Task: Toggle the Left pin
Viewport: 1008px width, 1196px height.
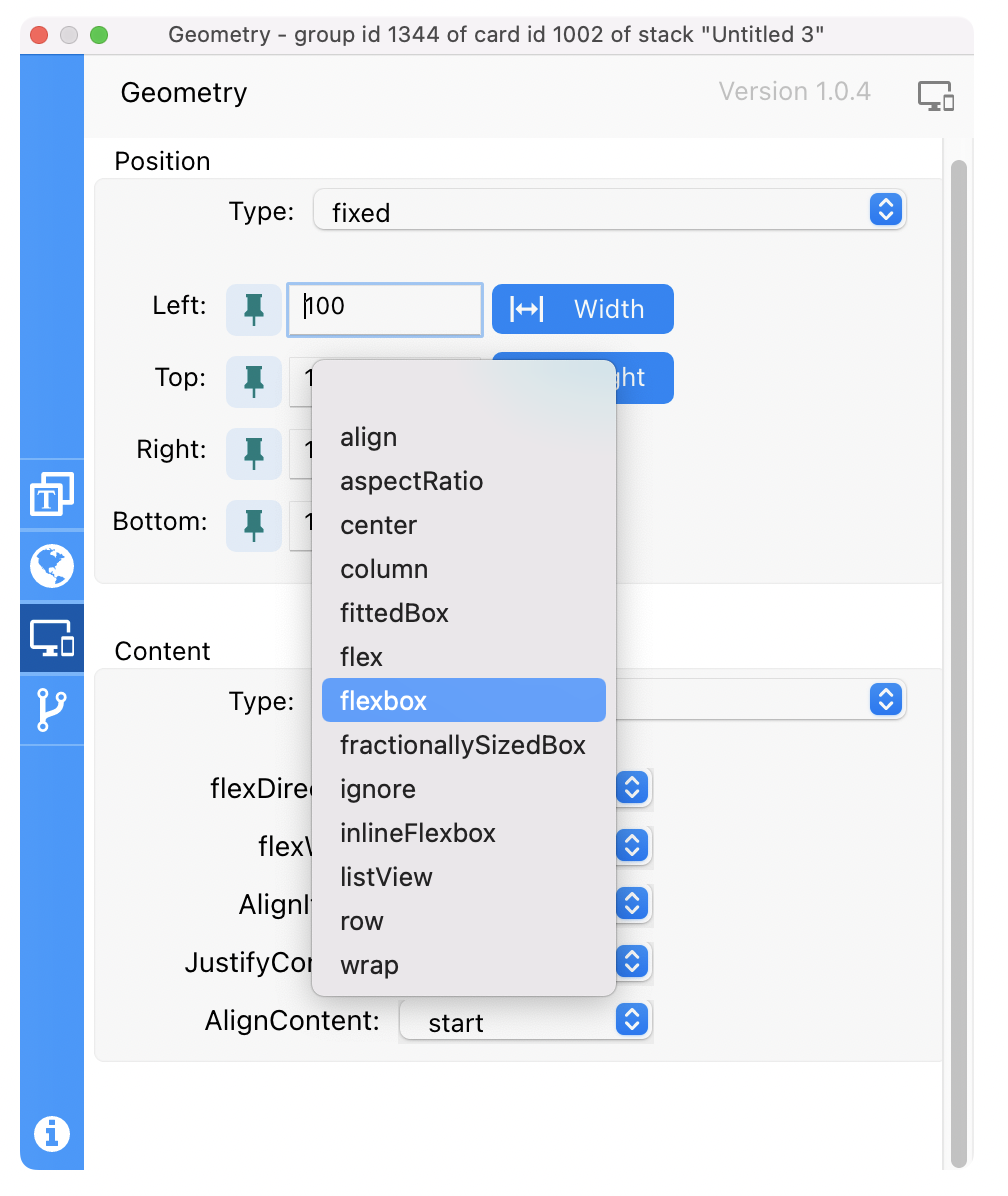Action: (254, 309)
